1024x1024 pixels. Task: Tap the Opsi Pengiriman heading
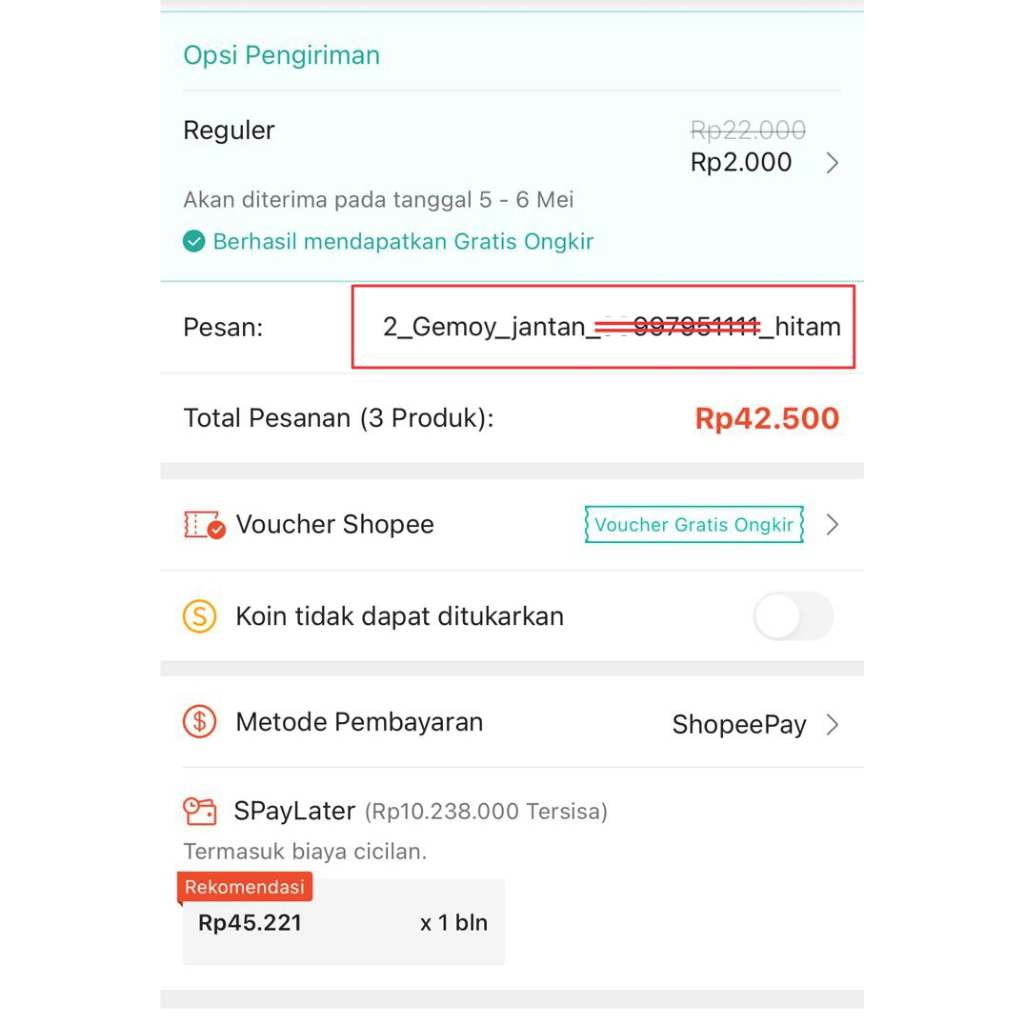point(281,55)
